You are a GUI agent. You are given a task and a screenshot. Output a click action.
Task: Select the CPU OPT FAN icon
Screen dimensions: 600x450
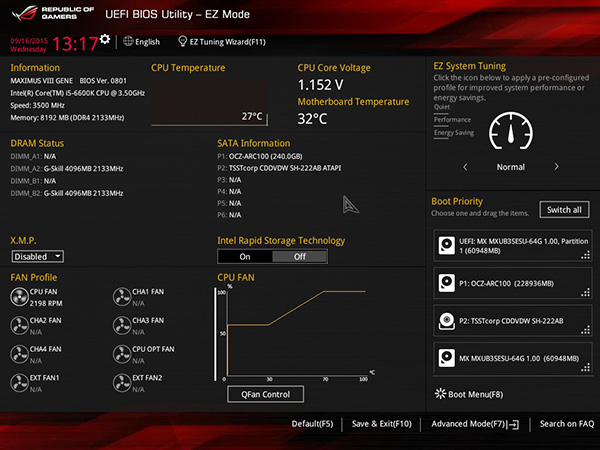[122, 354]
